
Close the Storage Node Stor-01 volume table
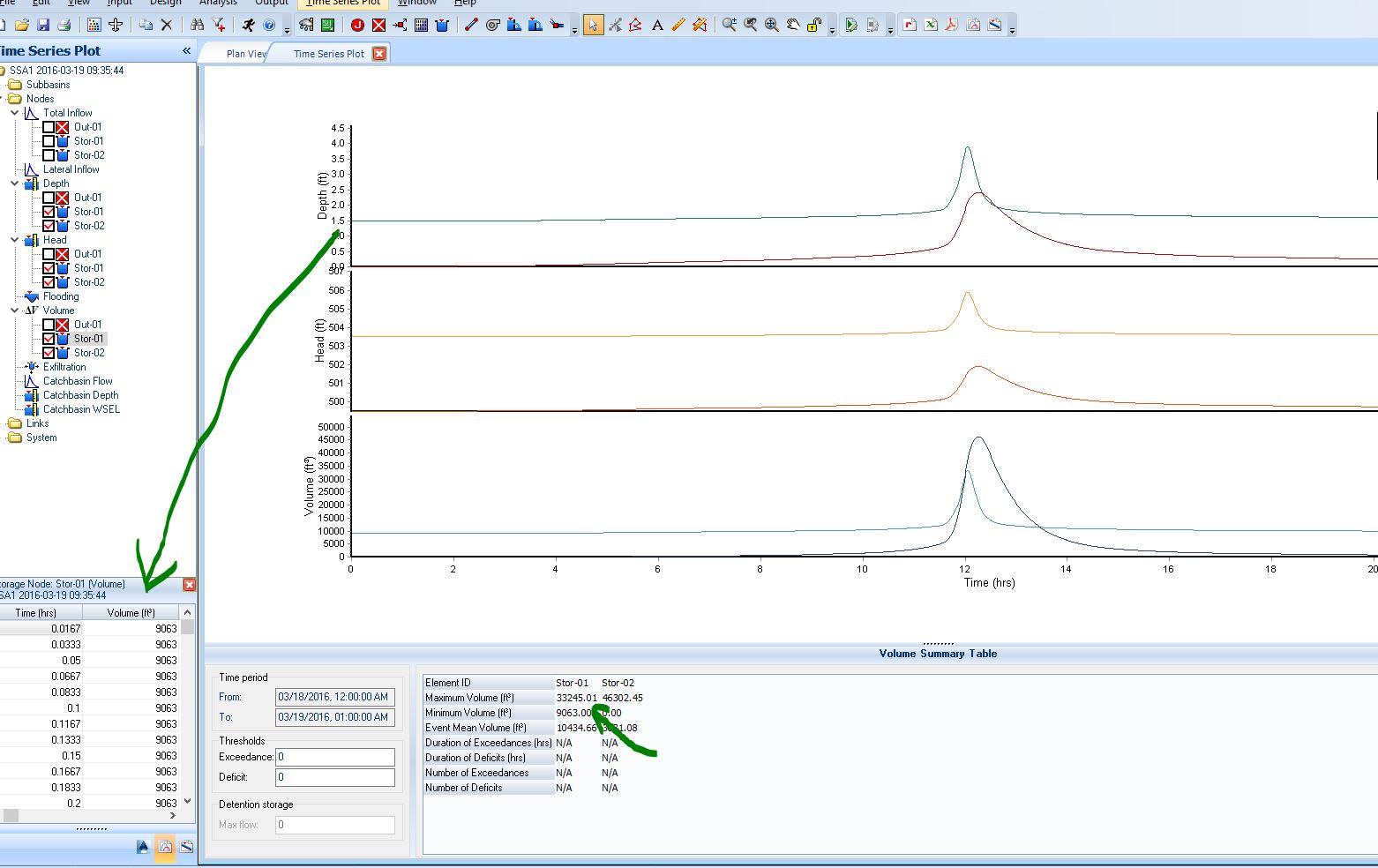(189, 584)
